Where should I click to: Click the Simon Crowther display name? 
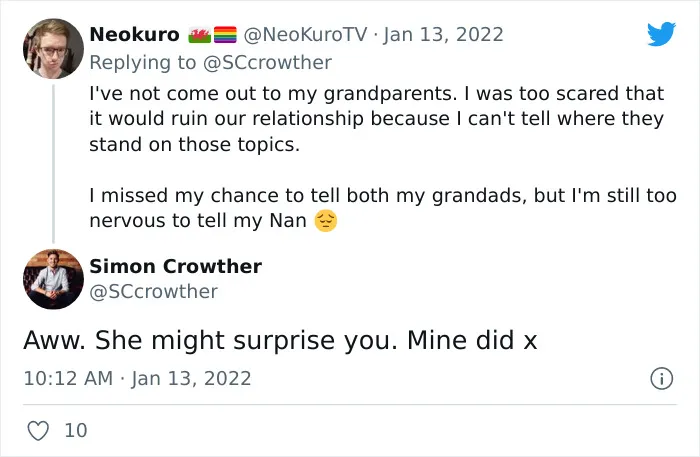175,266
